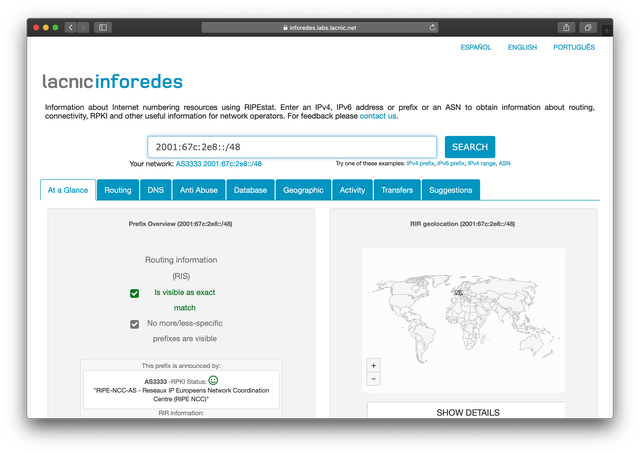The height and width of the screenshot is (454, 640).
Task: Click the 'RIR information:' label
Action: point(181,413)
